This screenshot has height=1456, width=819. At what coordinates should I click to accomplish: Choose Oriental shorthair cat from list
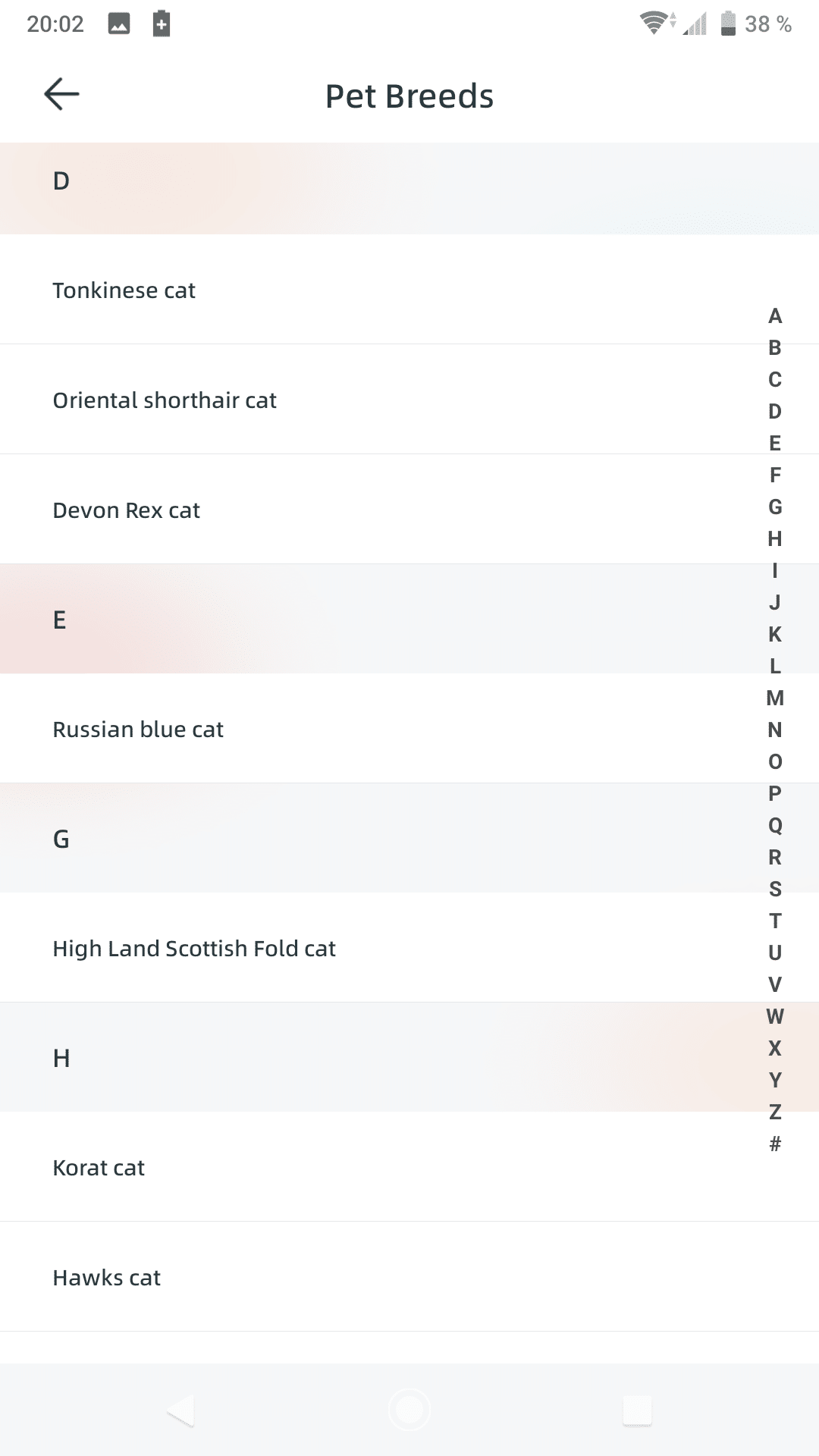(165, 400)
